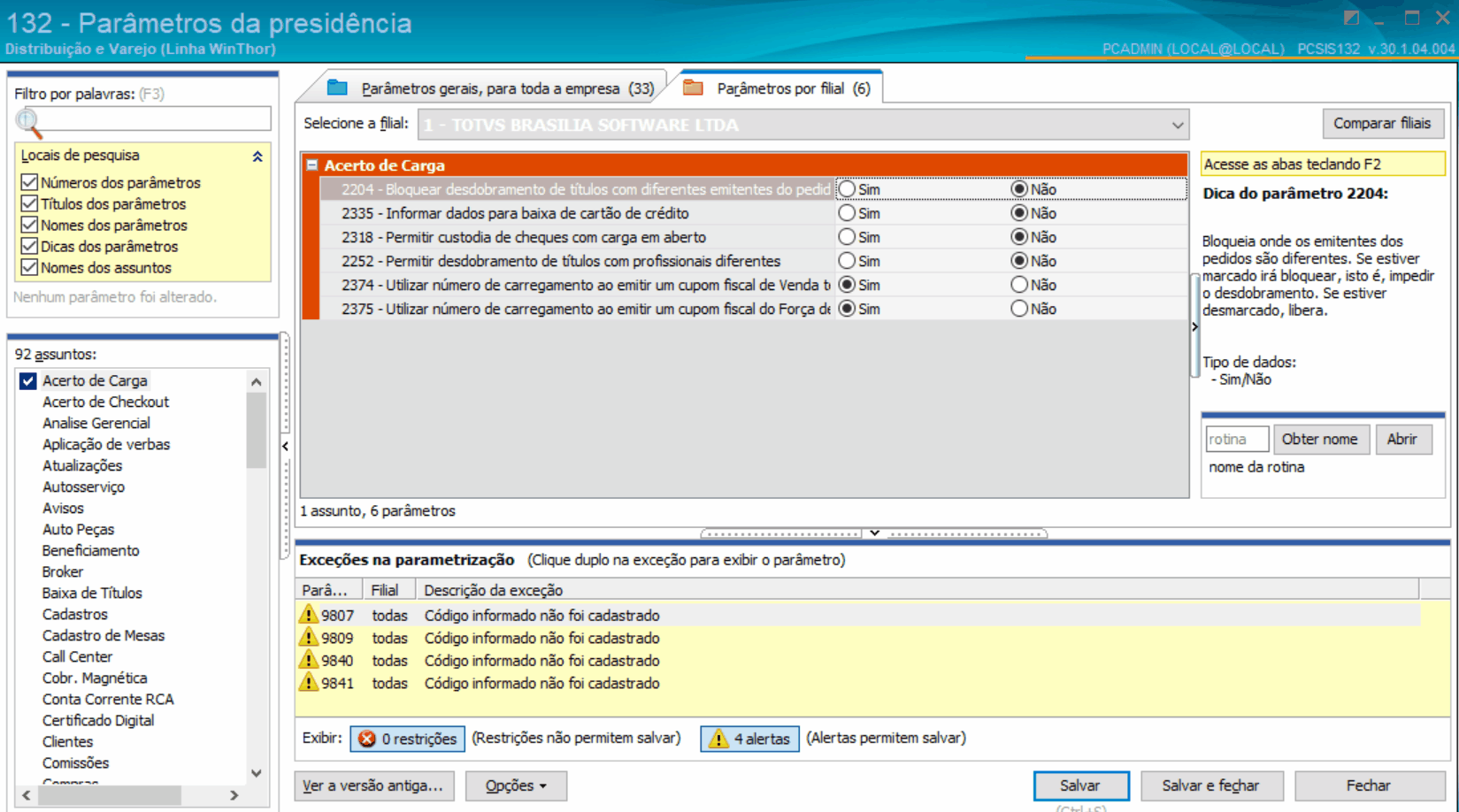The image size is (1459, 812).
Task: Click the Abrir button
Action: 1401,439
